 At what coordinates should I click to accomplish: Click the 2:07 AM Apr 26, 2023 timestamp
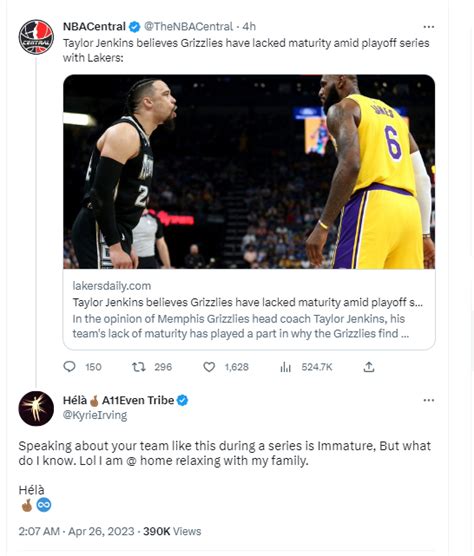(x=76, y=531)
